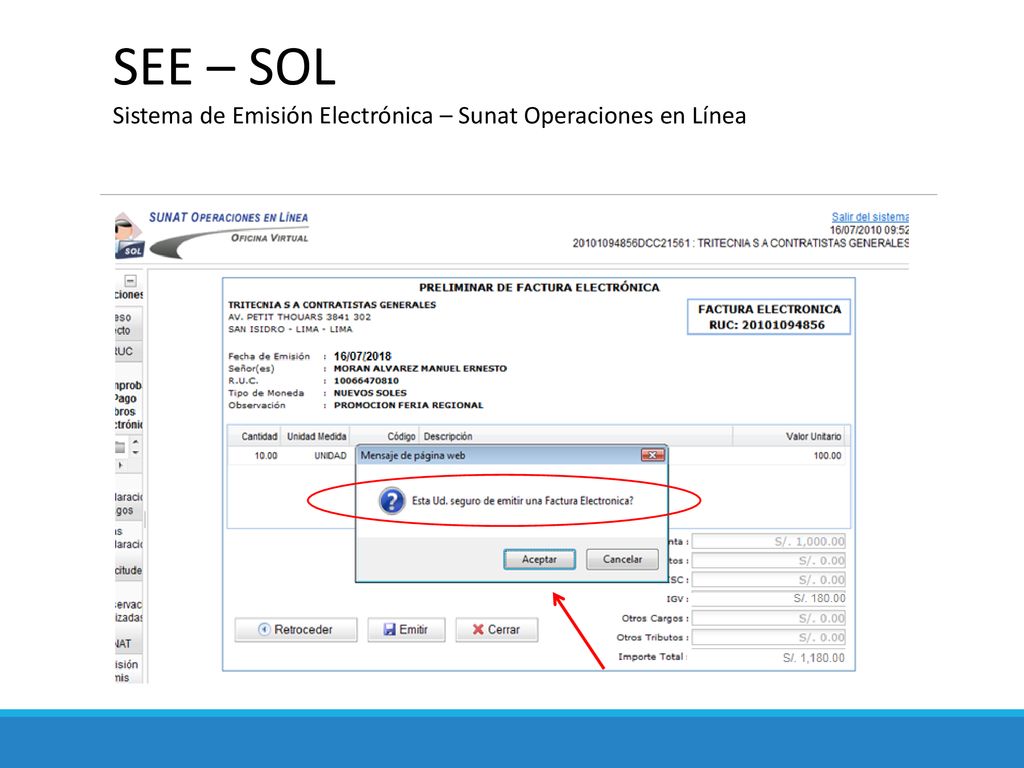Click the small stepper arrows in the sidebar
This screenshot has width=1024, height=768.
point(135,447)
